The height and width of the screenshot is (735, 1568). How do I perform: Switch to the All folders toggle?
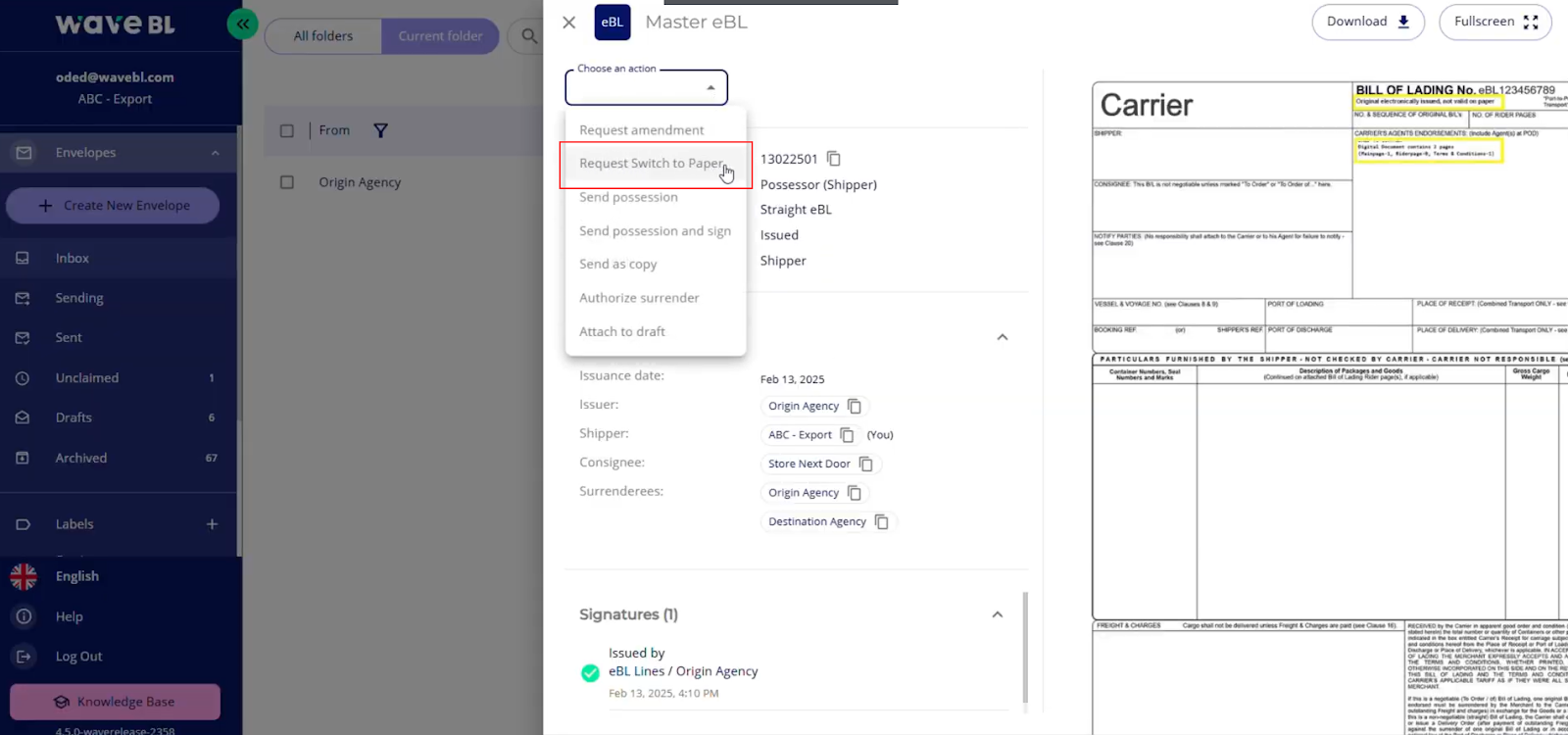pos(323,36)
